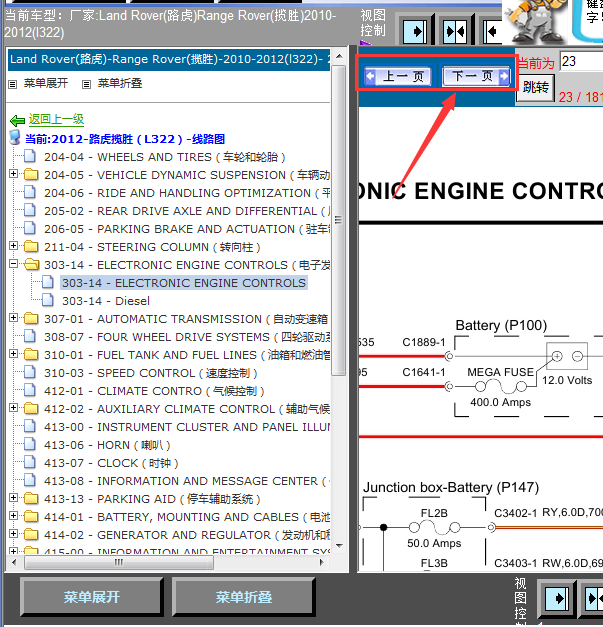
Task: Open 310-03 SPEED CONTROL item
Action: coord(151,373)
